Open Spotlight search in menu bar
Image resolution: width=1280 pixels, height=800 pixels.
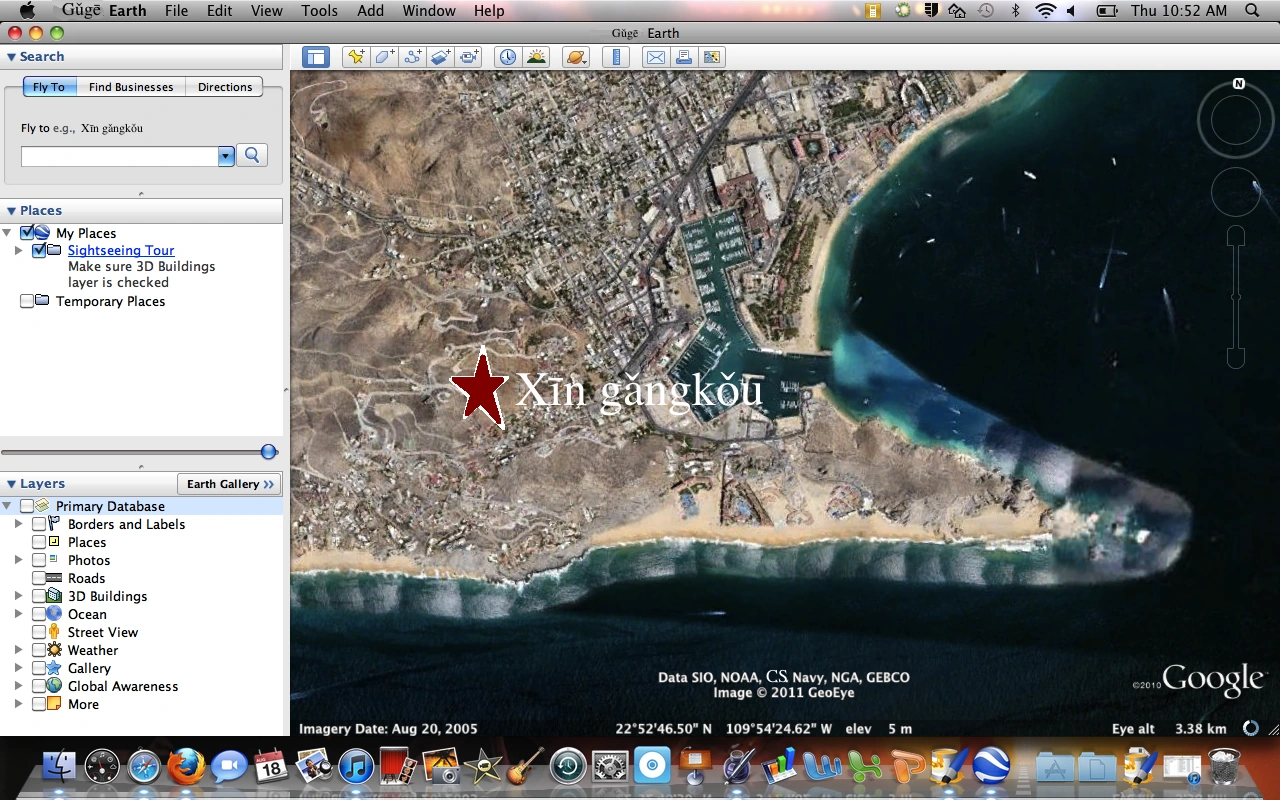(x=1252, y=11)
